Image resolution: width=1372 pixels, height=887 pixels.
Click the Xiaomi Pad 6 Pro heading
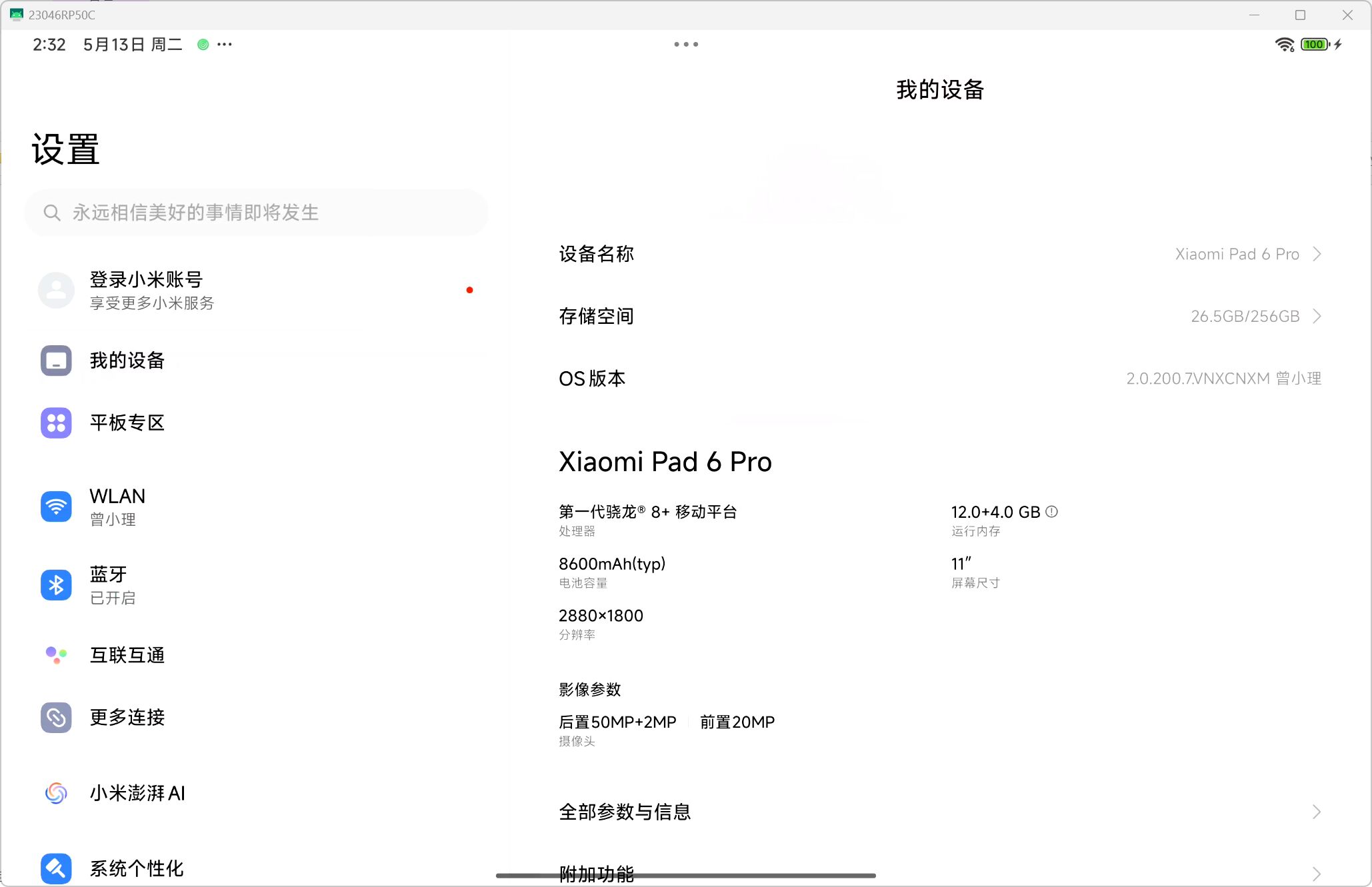point(665,462)
